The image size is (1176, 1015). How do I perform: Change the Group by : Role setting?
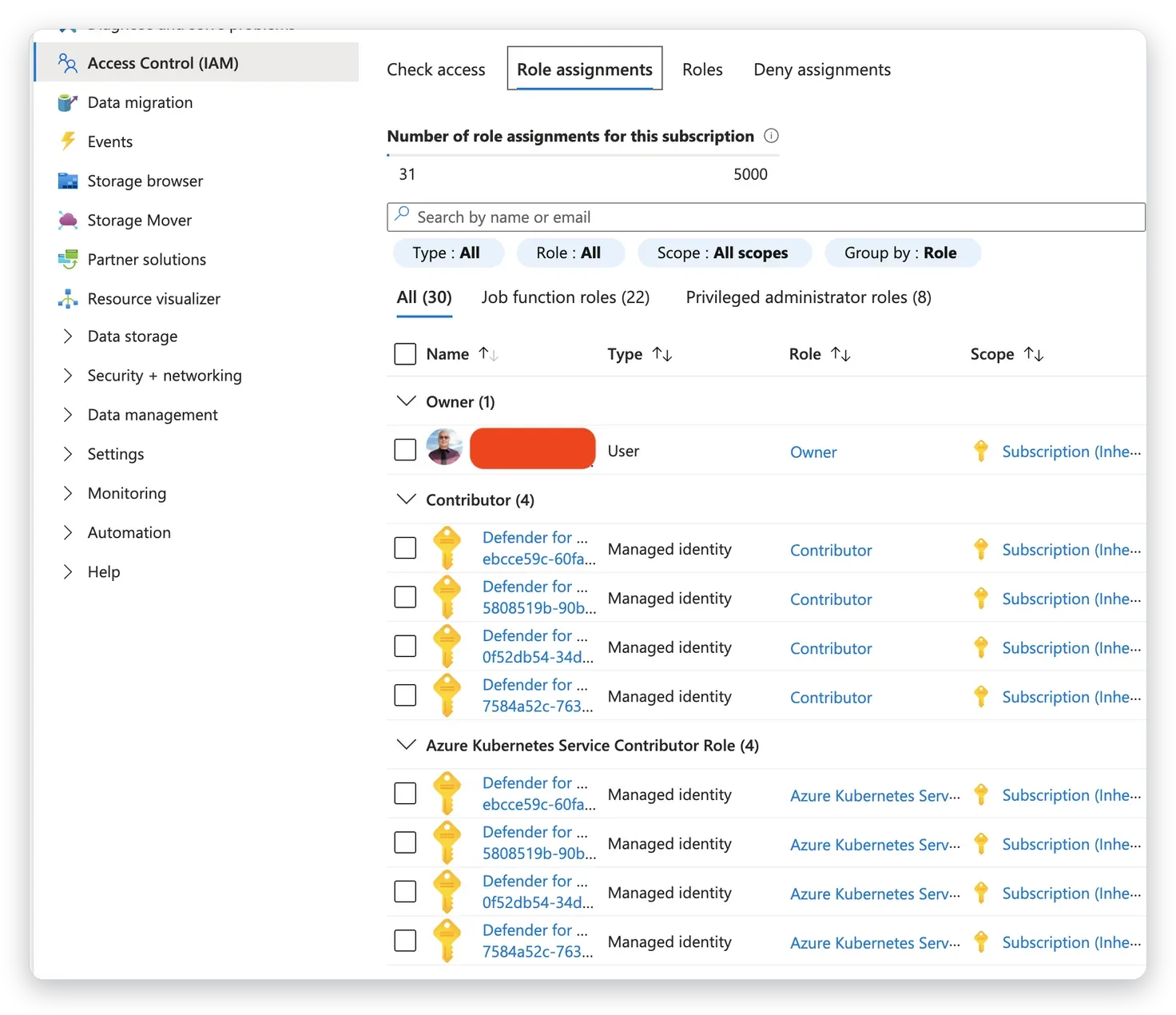(x=901, y=253)
